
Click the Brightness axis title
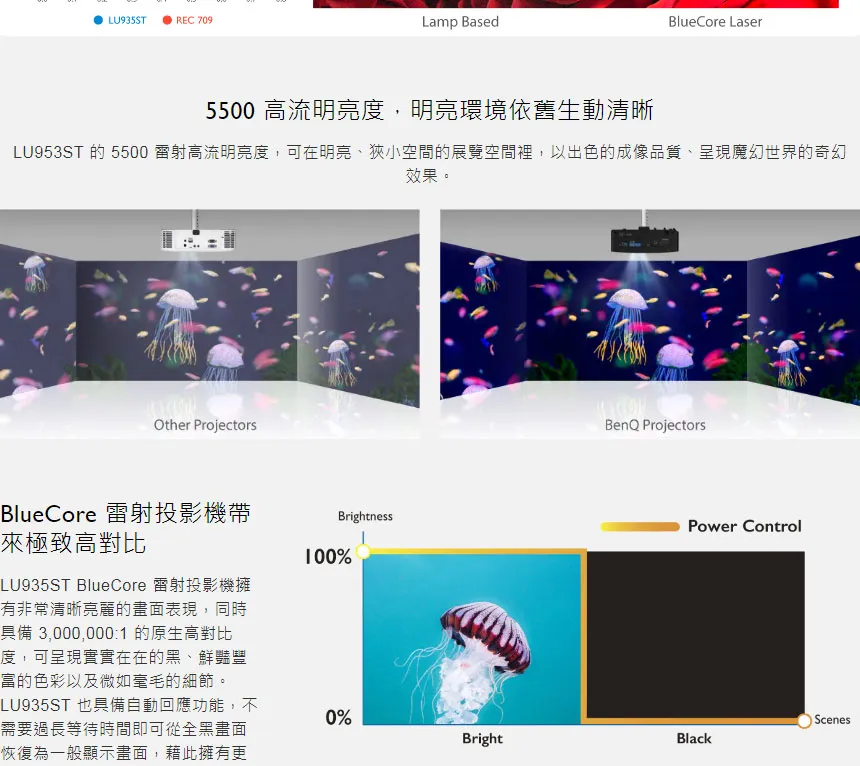[365, 516]
